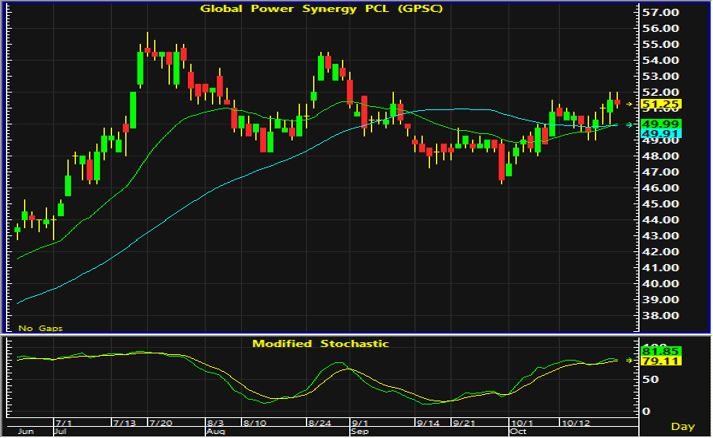Click the Day timeframe label
The width and height of the screenshot is (713, 438).
(x=683, y=427)
